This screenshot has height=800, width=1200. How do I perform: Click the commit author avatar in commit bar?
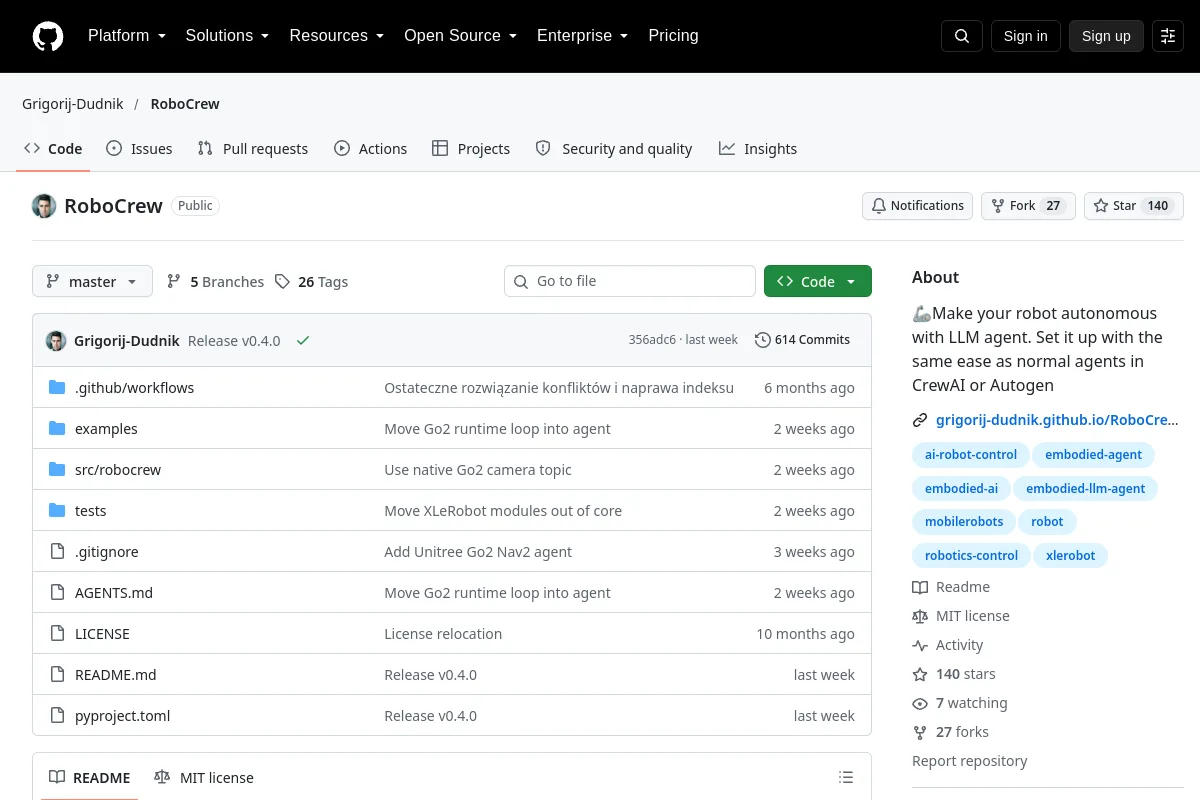click(x=56, y=340)
